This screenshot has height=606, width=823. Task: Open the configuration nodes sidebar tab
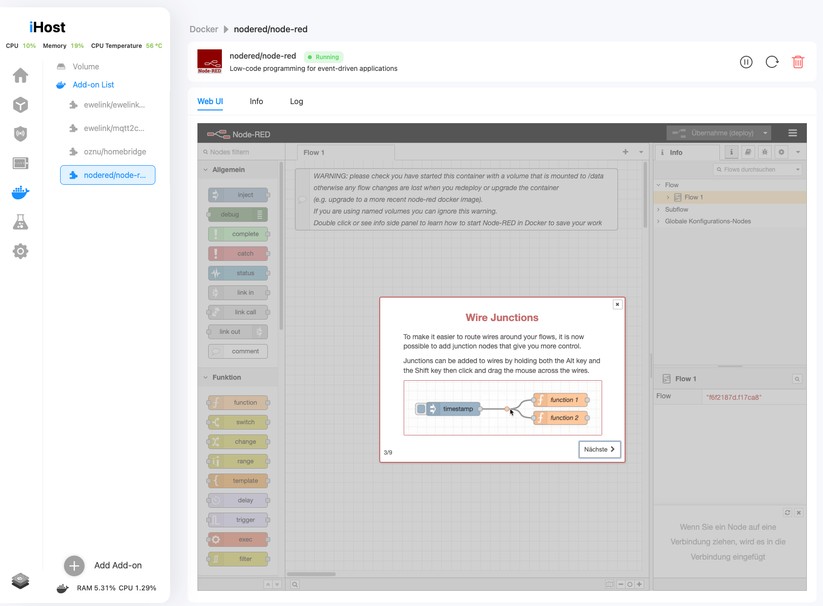coord(781,152)
